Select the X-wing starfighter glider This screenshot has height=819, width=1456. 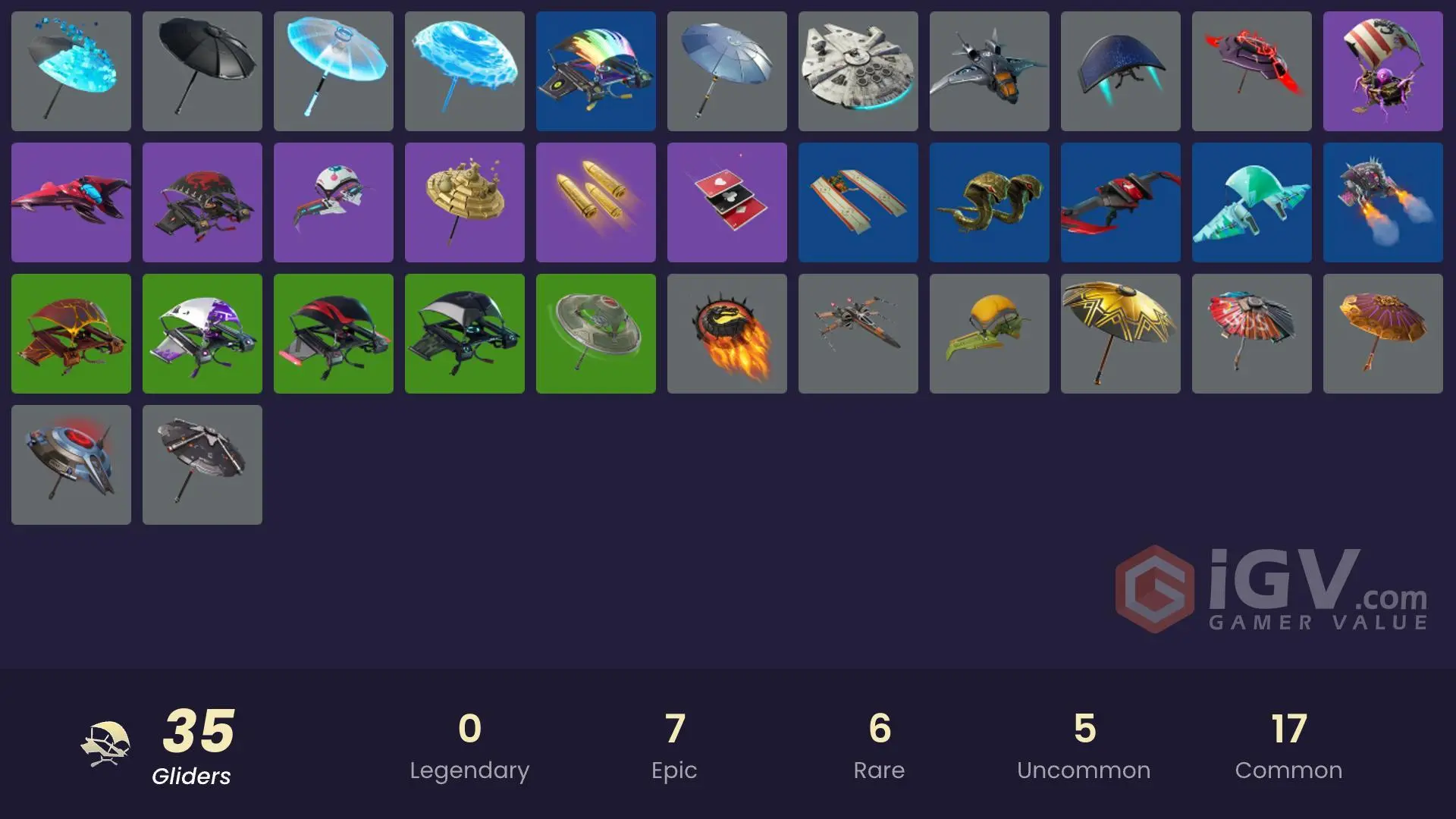858,334
